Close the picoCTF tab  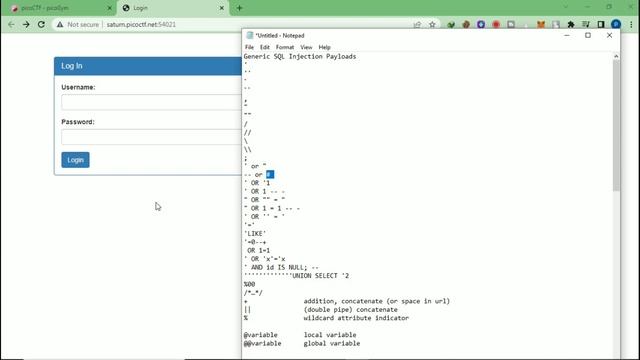(109, 8)
